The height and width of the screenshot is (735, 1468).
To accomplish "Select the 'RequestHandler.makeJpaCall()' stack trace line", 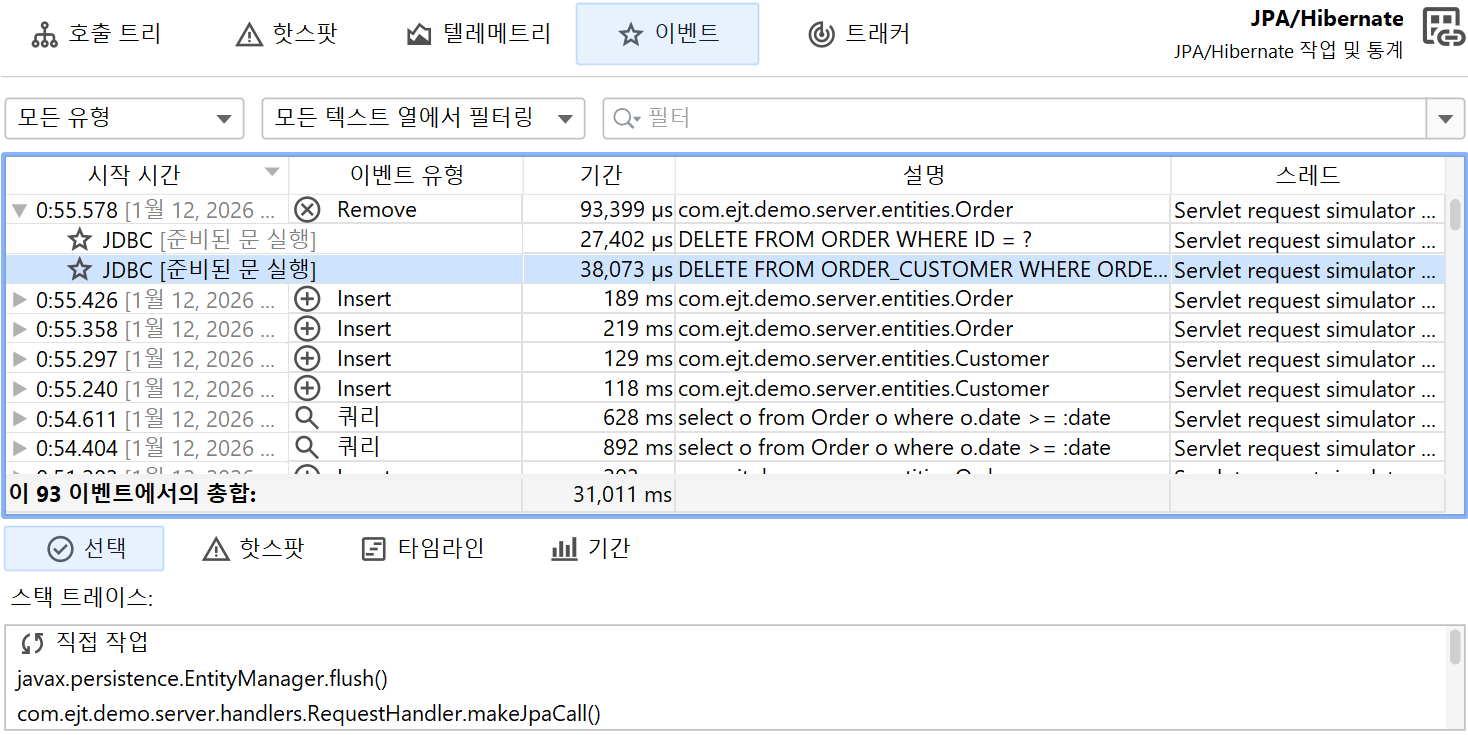I will pyautogui.click(x=309, y=713).
